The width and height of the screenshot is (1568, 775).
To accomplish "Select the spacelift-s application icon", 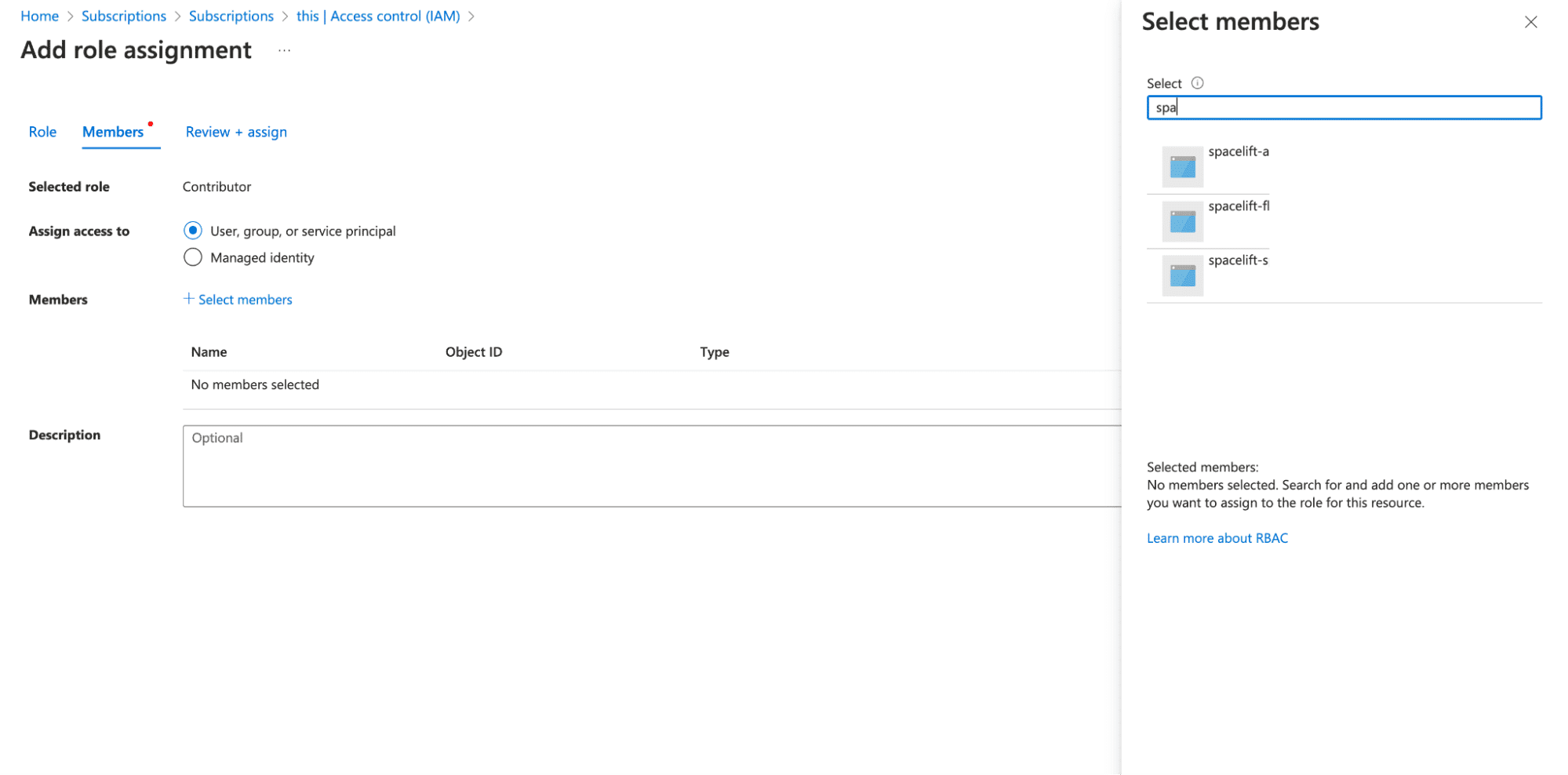I will pos(1182,275).
